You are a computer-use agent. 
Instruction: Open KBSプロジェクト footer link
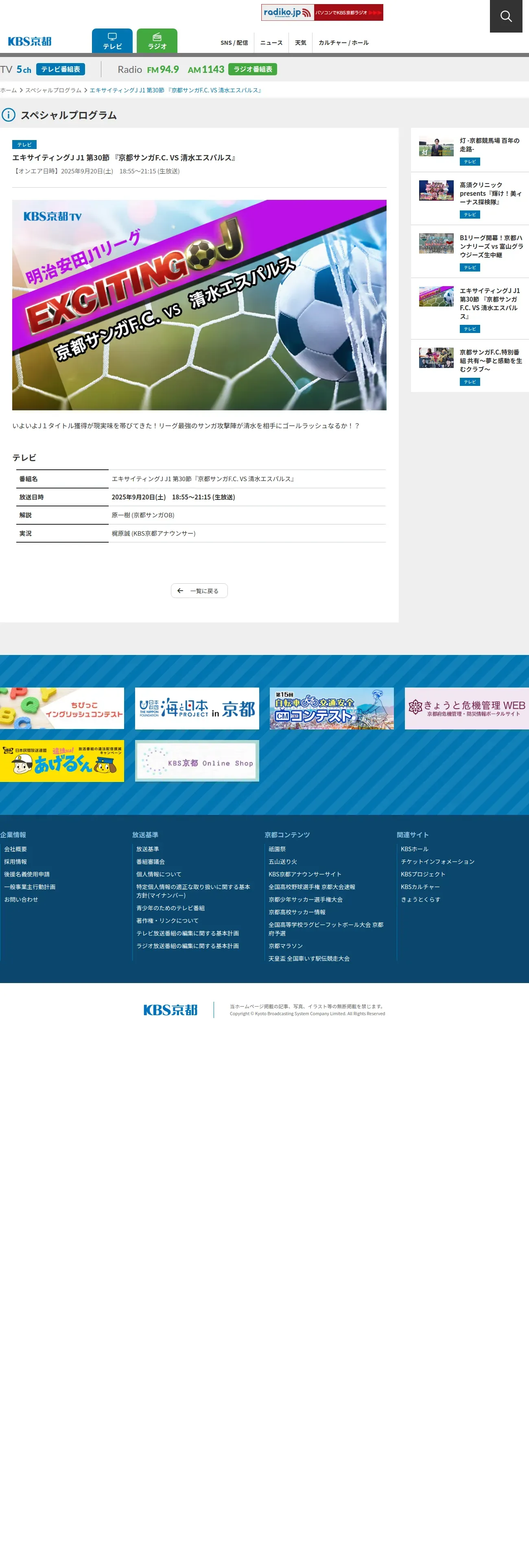tap(423, 874)
